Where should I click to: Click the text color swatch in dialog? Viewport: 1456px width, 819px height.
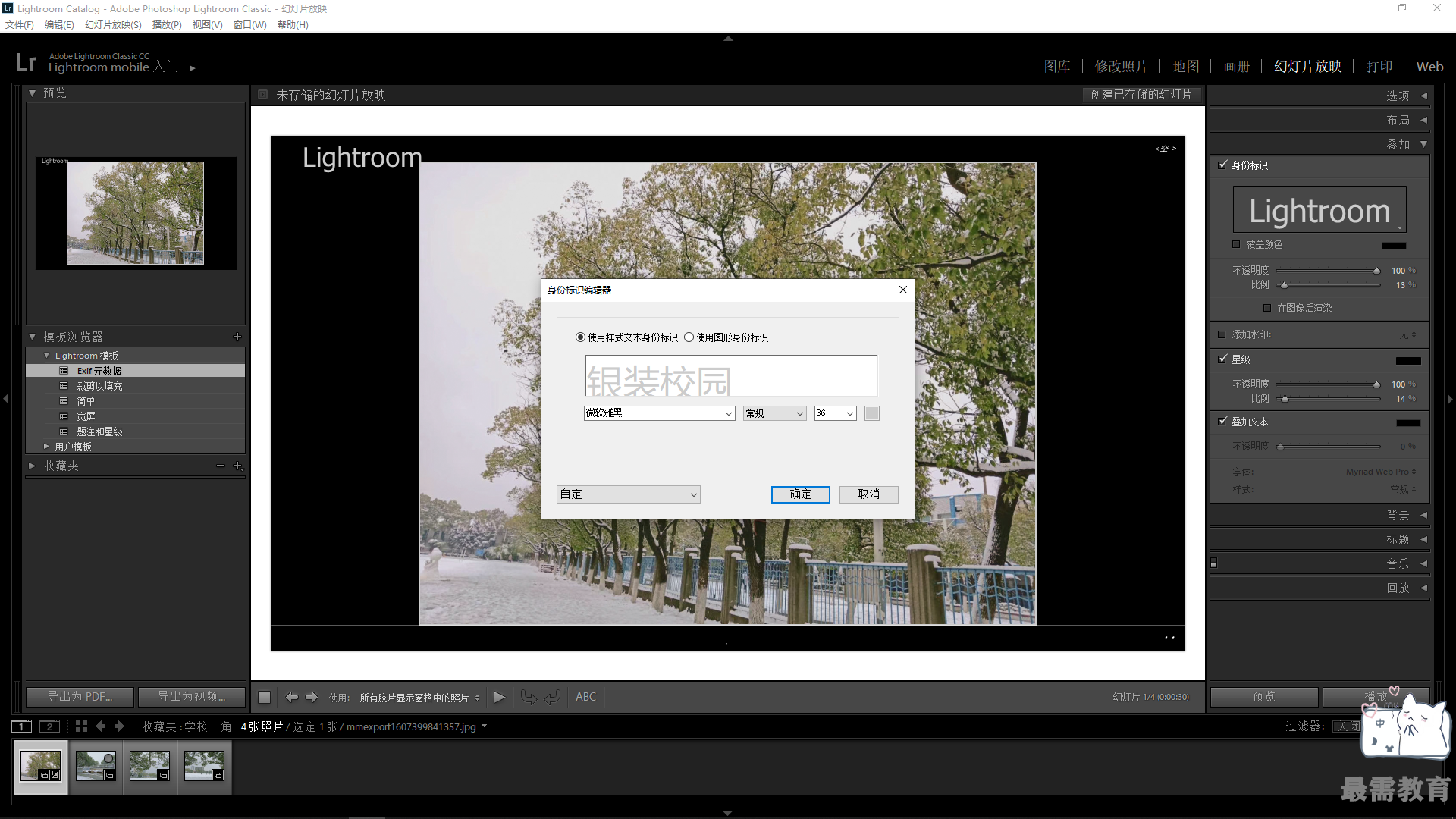point(872,413)
